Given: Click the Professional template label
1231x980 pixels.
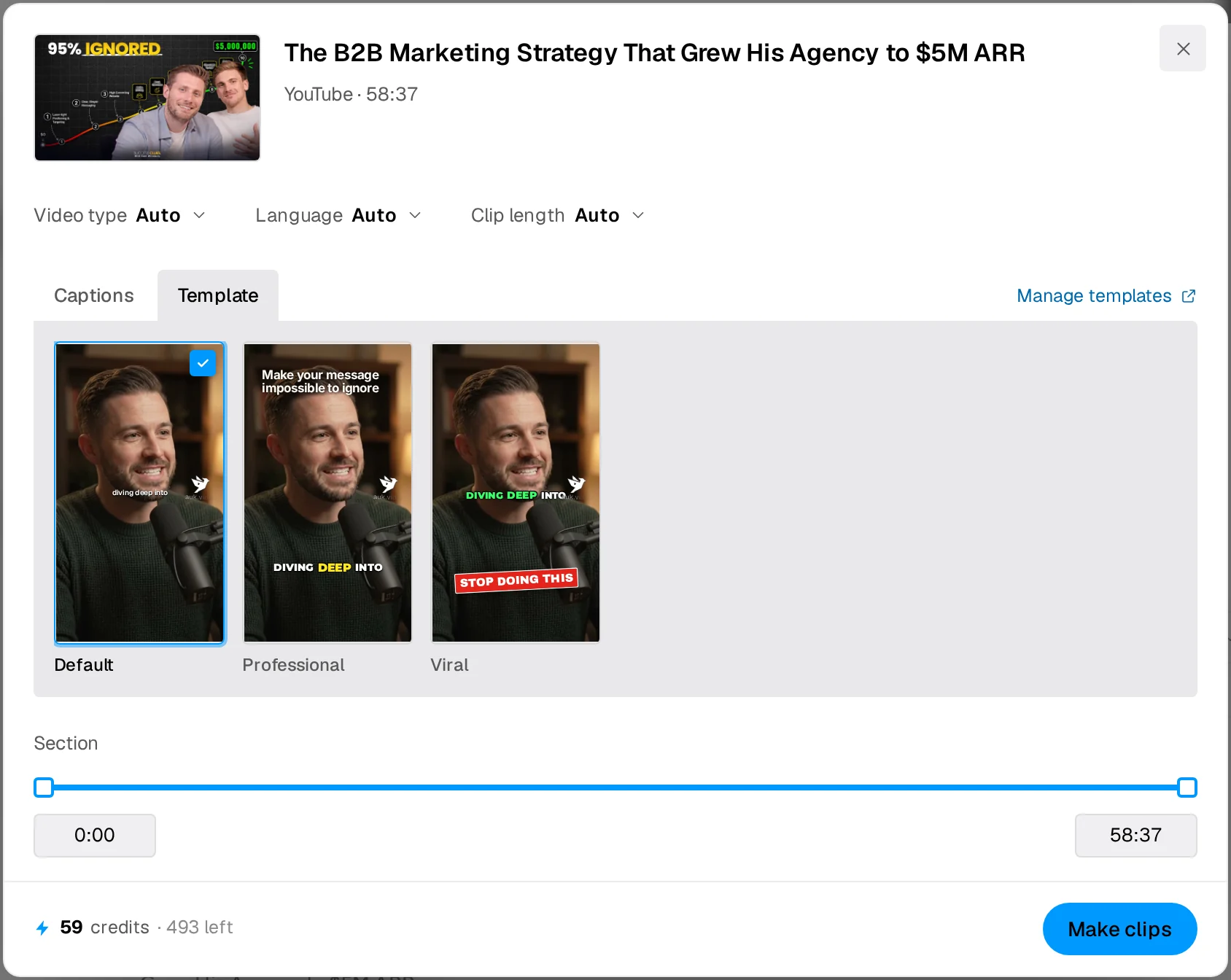Looking at the screenshot, I should [x=293, y=665].
